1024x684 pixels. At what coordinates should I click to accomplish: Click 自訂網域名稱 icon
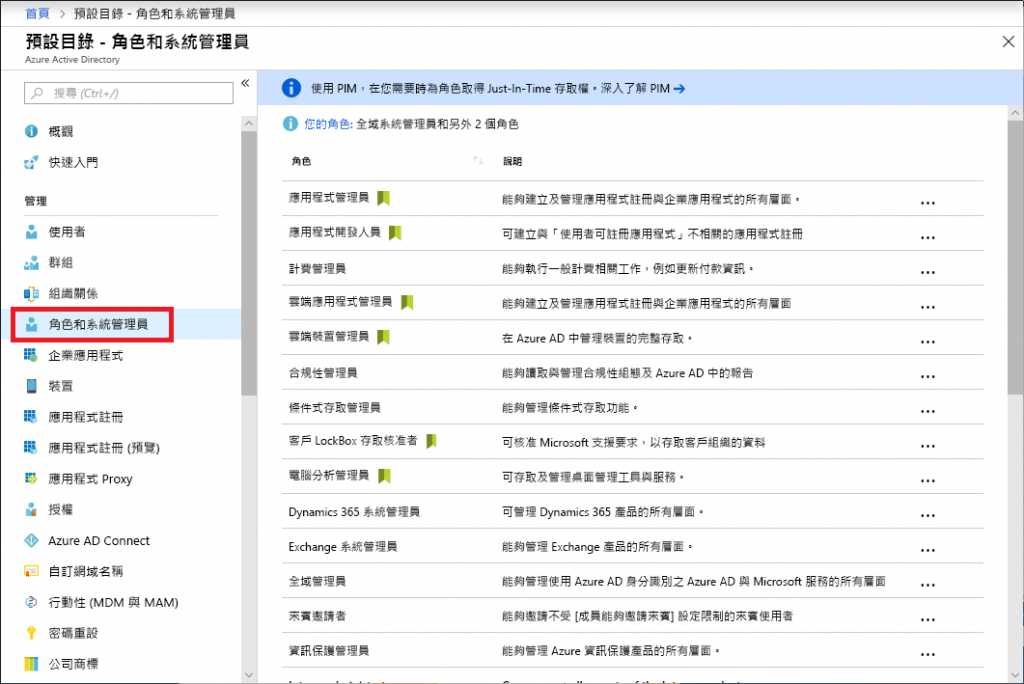pyautogui.click(x=31, y=571)
